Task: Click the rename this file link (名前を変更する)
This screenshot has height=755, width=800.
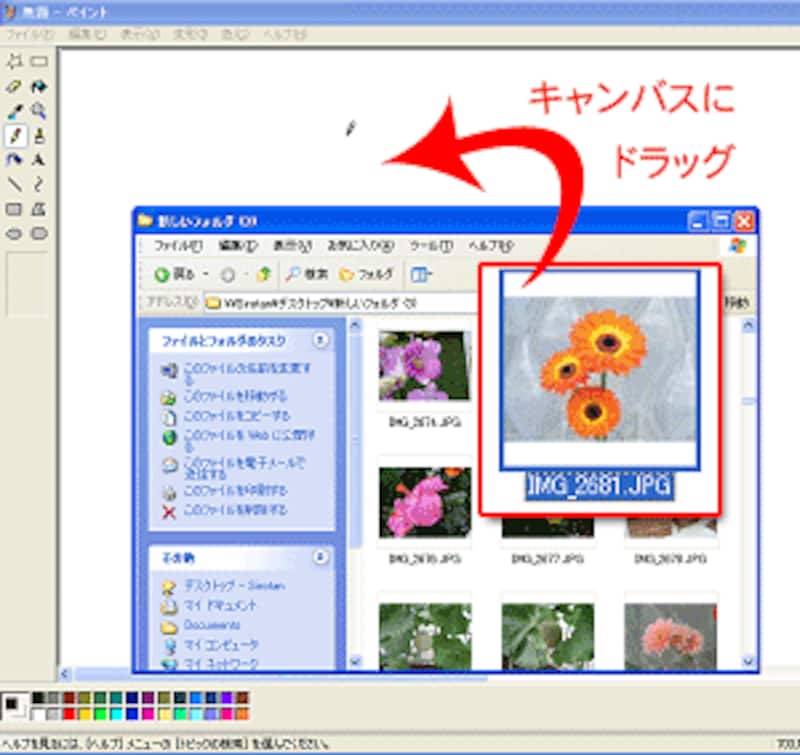Action: (247, 373)
